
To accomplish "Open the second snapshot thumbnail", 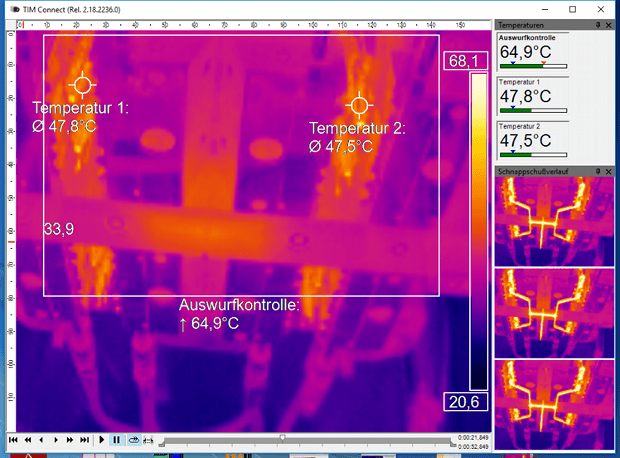I will tap(554, 313).
